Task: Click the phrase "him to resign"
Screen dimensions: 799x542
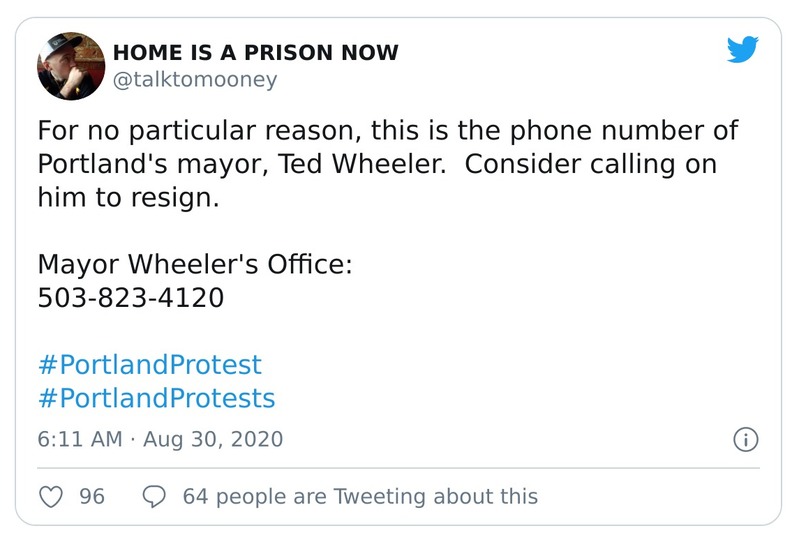Action: (x=127, y=198)
